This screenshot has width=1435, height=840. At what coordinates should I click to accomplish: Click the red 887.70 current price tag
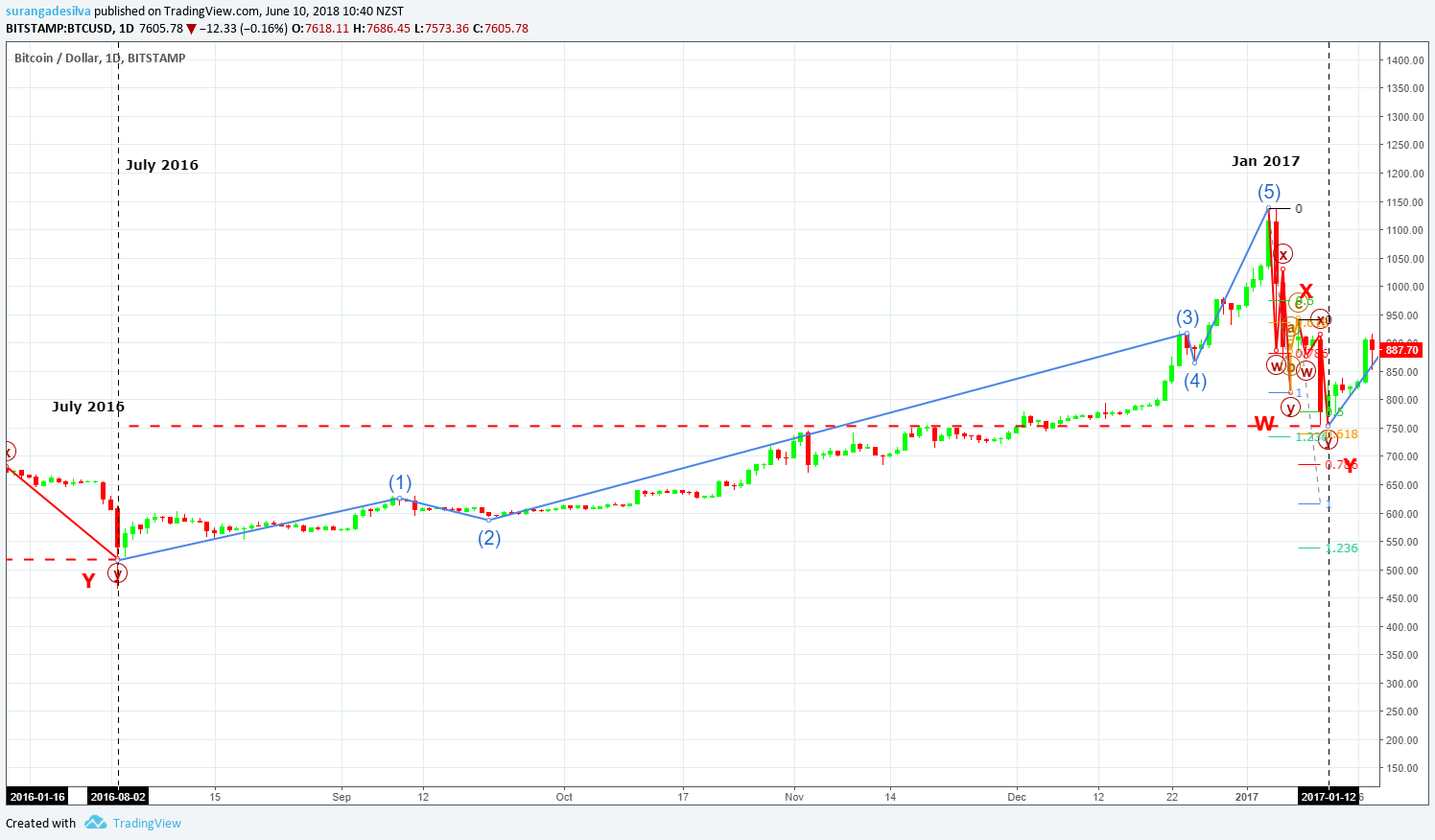tap(1401, 350)
